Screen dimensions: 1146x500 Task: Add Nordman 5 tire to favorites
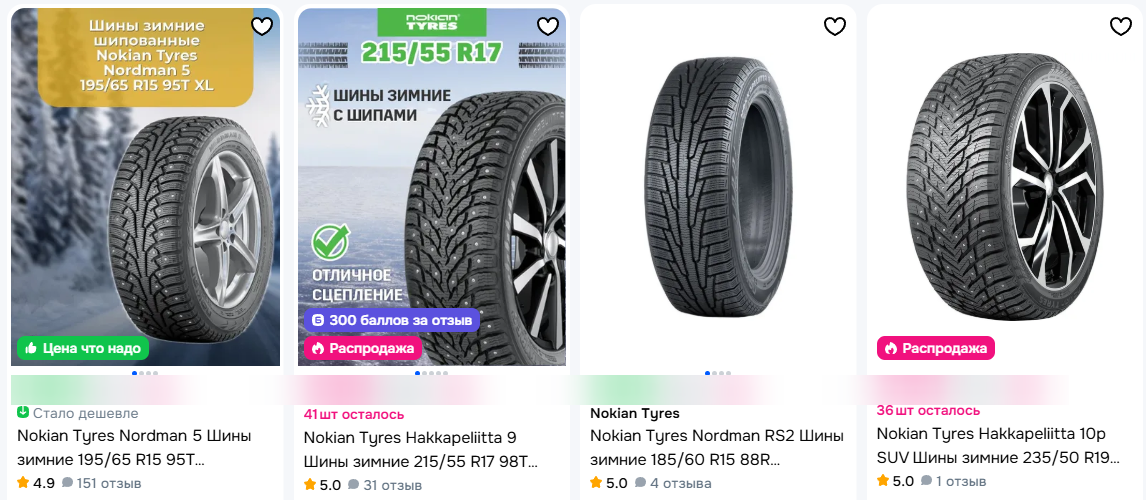(x=262, y=26)
